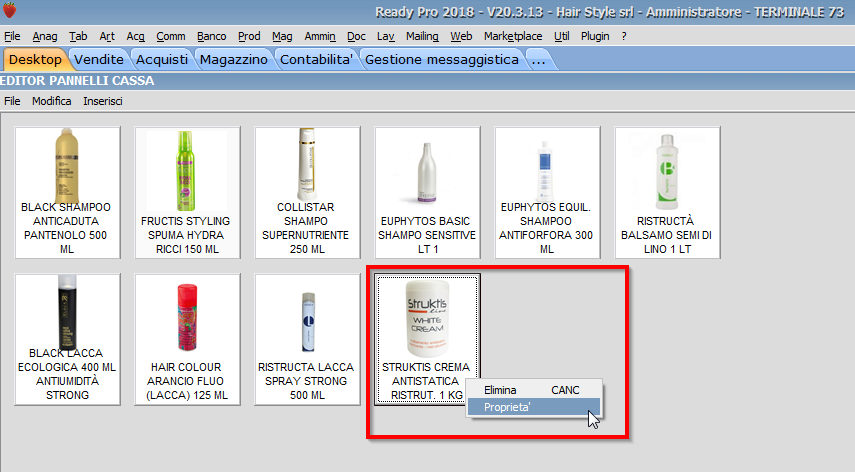
Task: Open the Inserisci menu of the editor
Action: (x=103, y=101)
